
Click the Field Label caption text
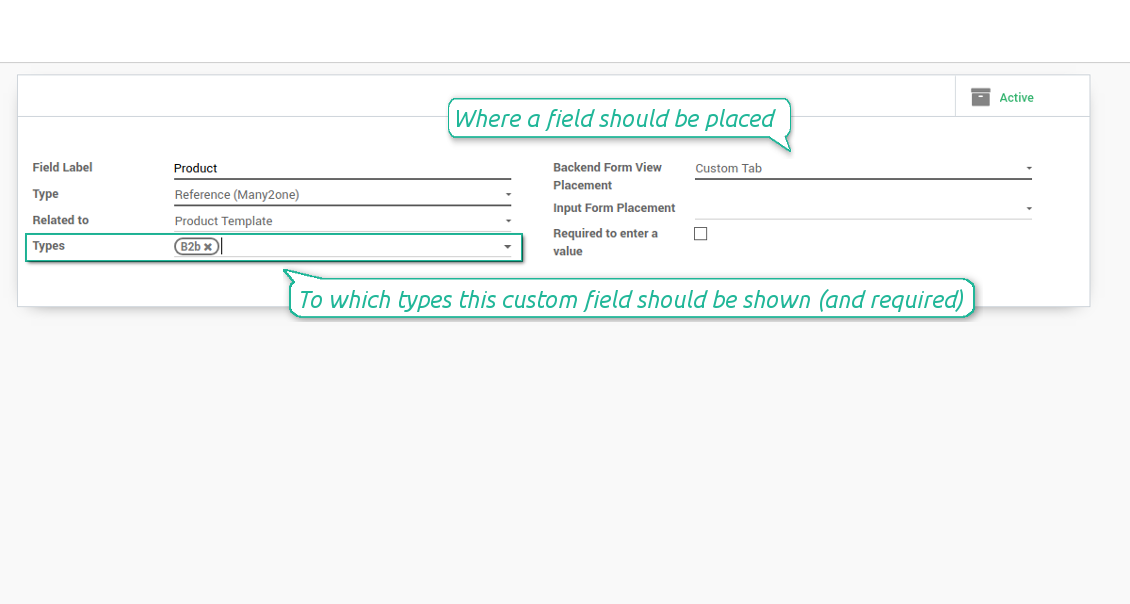click(62, 168)
